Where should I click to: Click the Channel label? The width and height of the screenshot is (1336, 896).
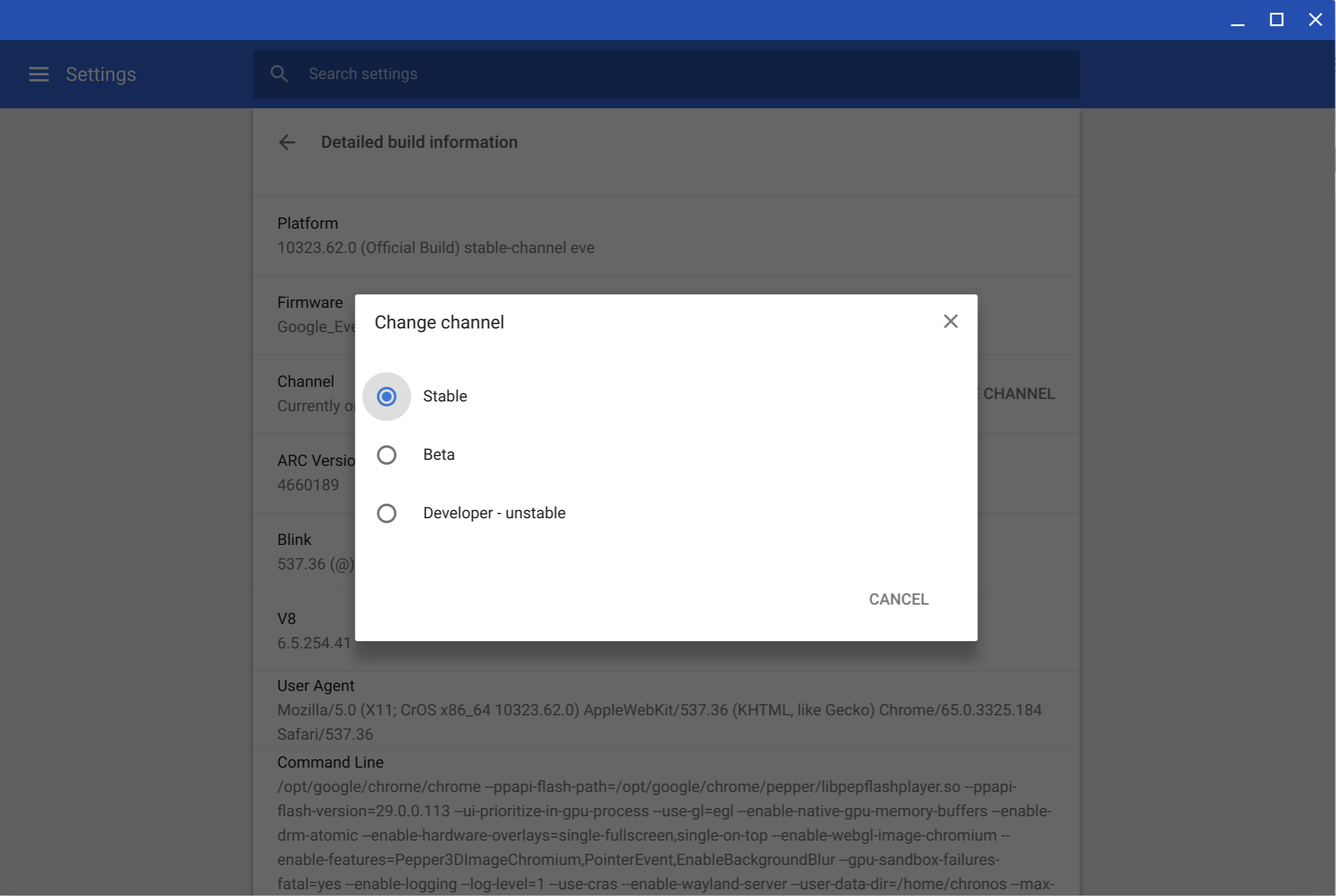coord(305,381)
